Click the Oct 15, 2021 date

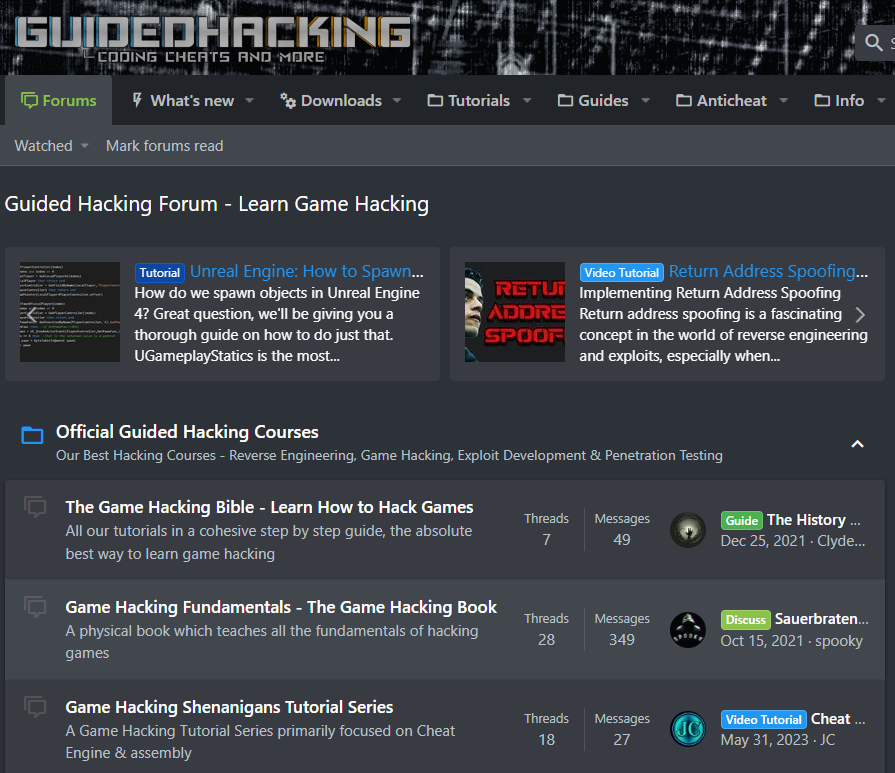click(x=761, y=641)
